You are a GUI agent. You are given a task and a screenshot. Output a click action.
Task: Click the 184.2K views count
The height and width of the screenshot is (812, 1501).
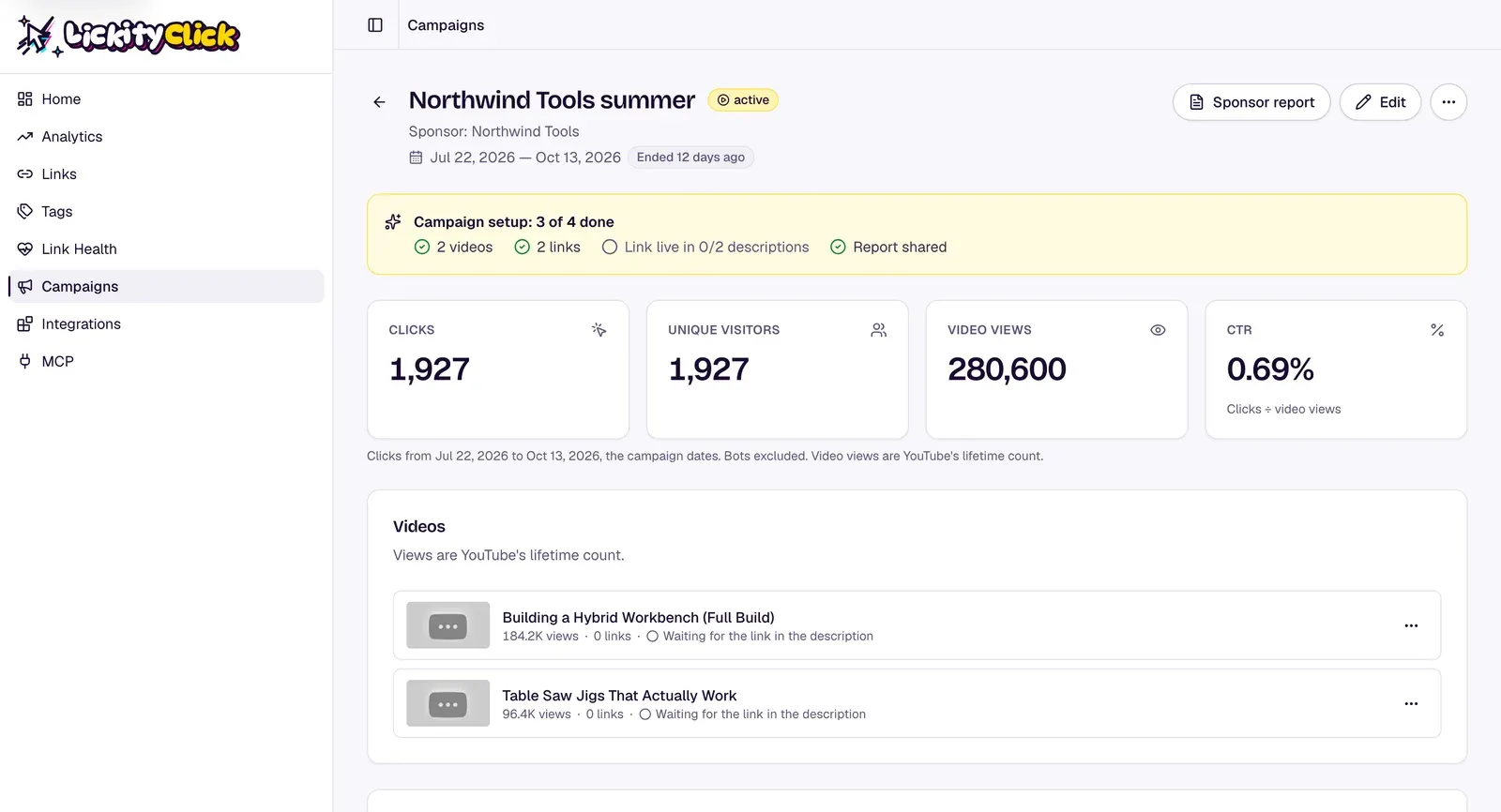[540, 636]
